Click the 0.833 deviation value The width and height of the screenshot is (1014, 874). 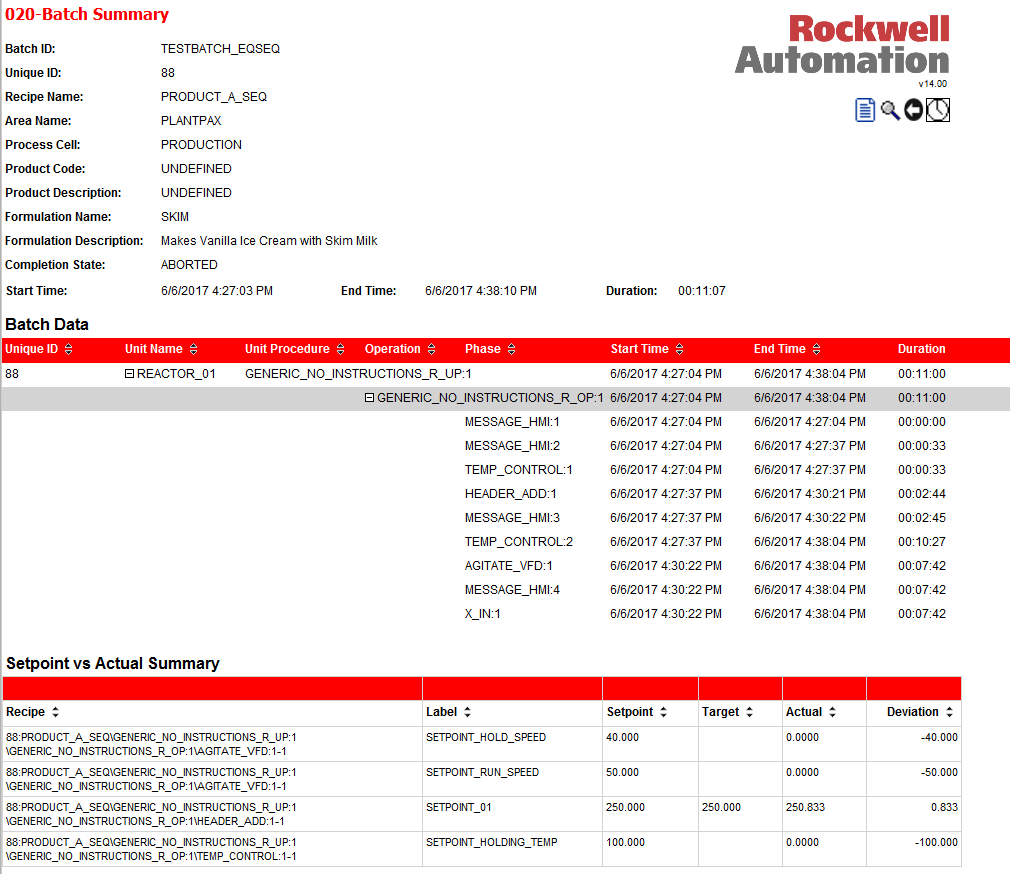click(x=944, y=807)
